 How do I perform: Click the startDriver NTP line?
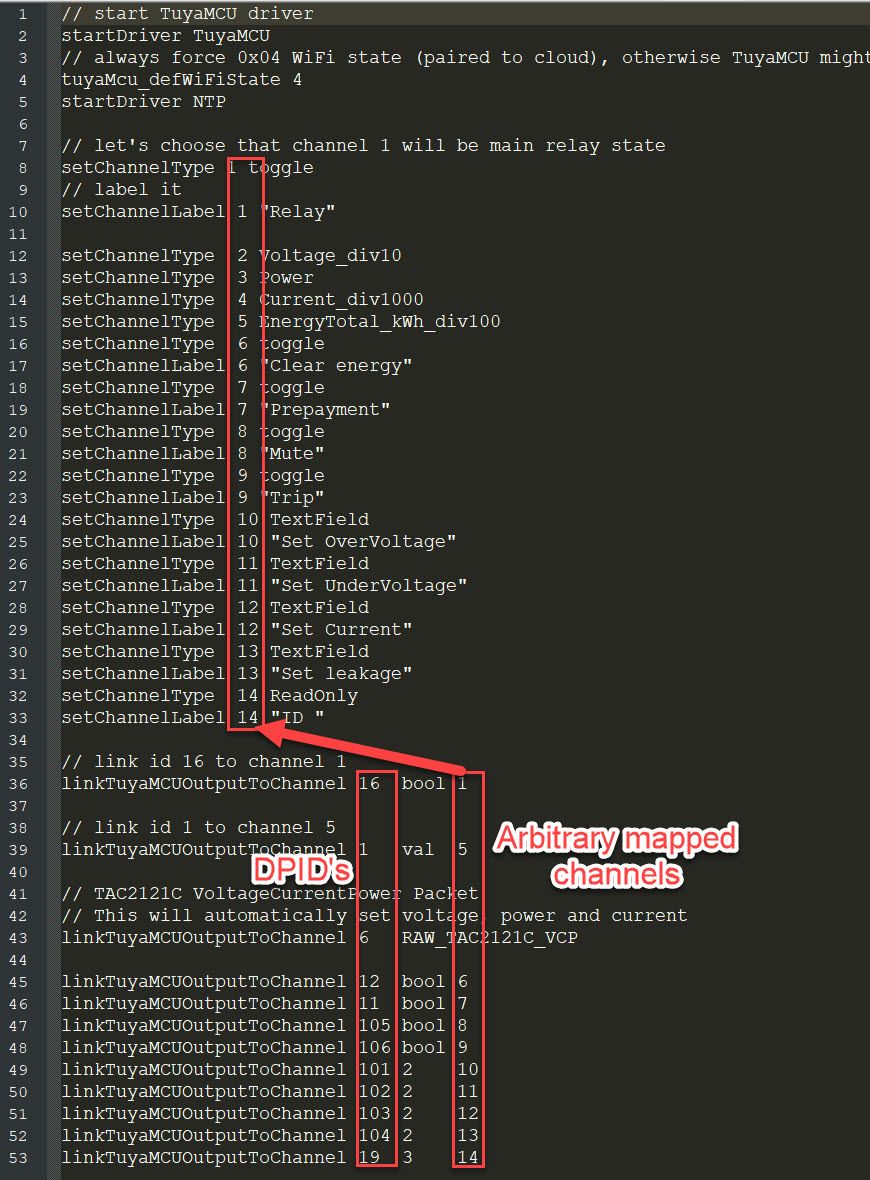(144, 102)
